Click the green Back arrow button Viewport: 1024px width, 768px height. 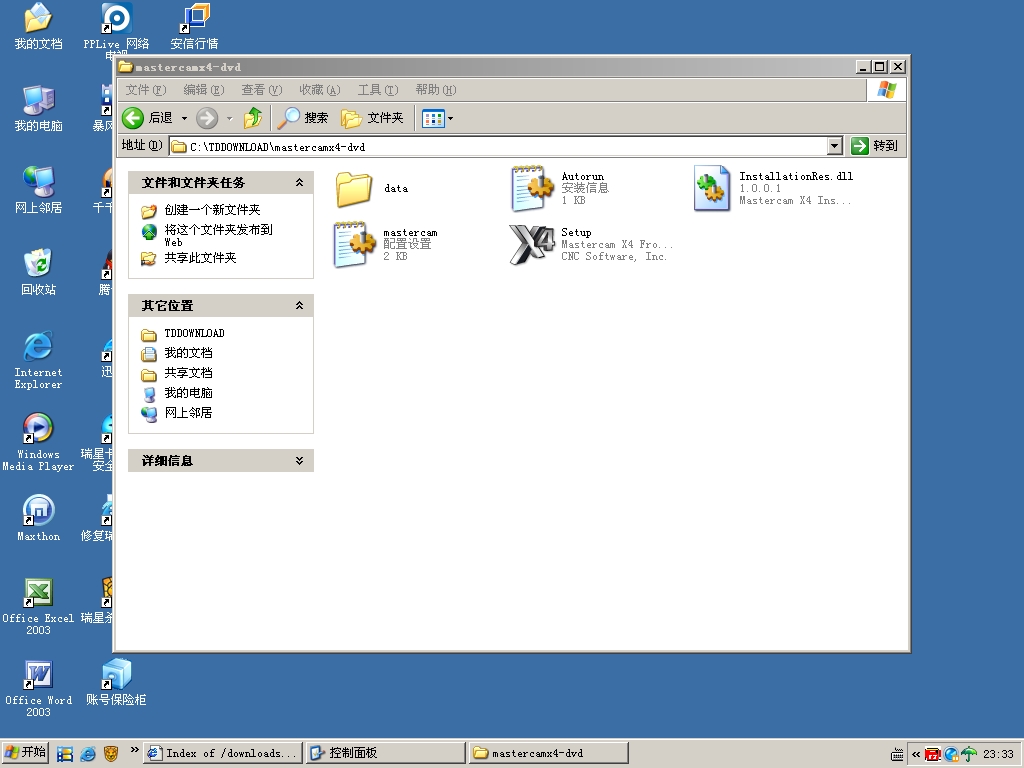point(133,118)
